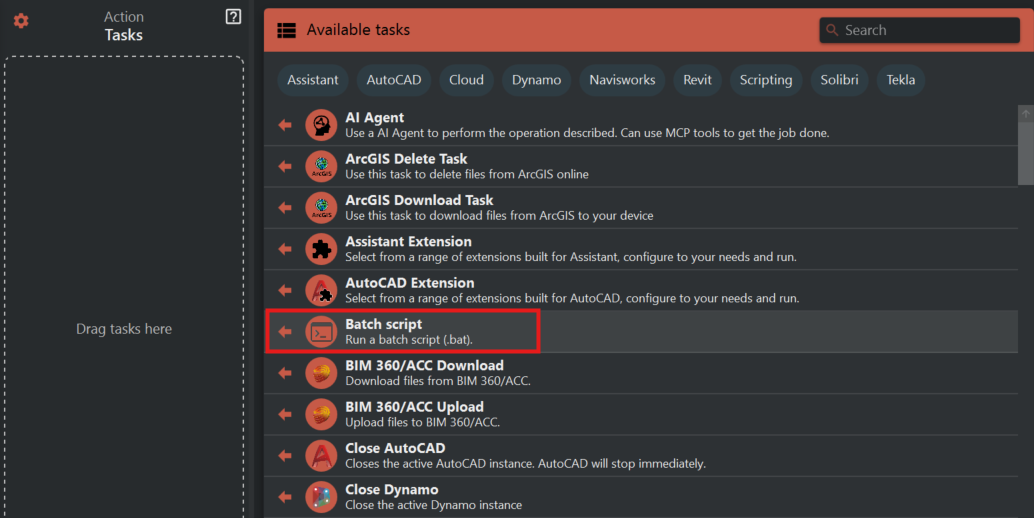Open the help question mark icon
Screen dimensions: 1034x518
click(233, 16)
